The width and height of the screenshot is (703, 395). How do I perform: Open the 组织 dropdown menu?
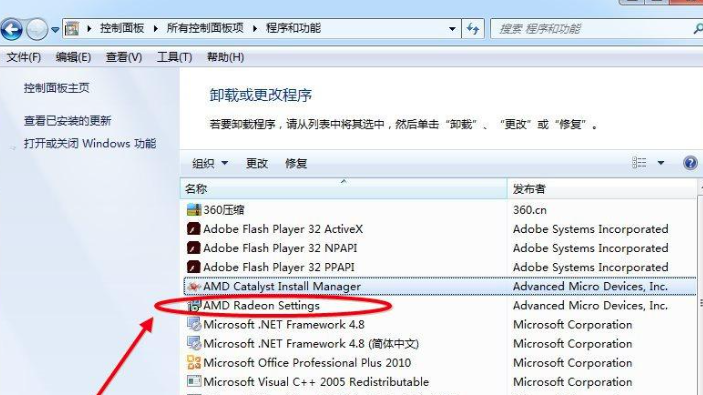coord(210,163)
